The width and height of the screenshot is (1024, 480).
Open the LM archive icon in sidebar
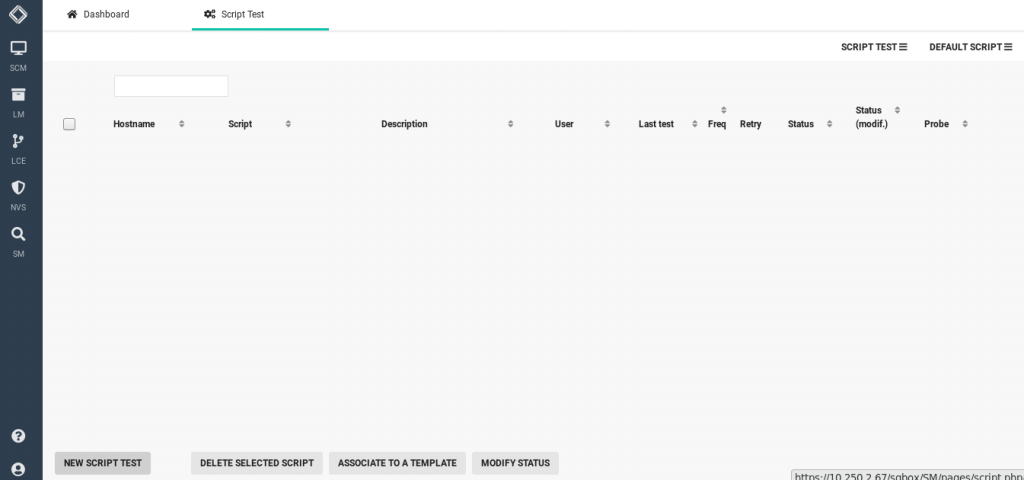tap(18, 95)
